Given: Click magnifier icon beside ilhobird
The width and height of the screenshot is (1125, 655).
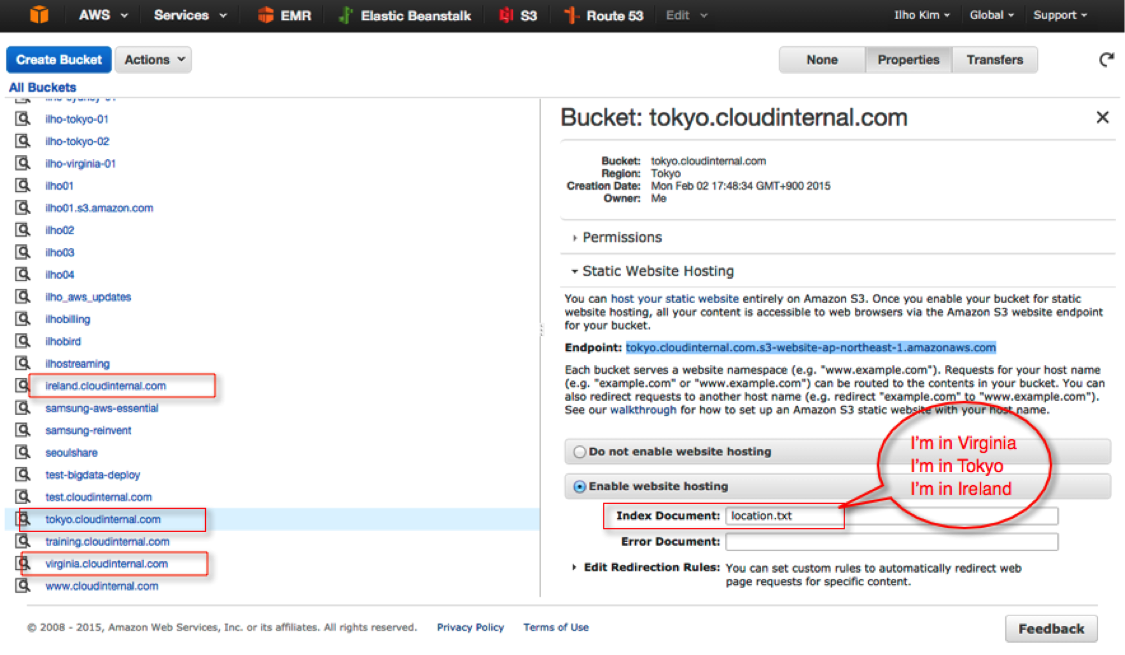Looking at the screenshot, I should [x=23, y=341].
